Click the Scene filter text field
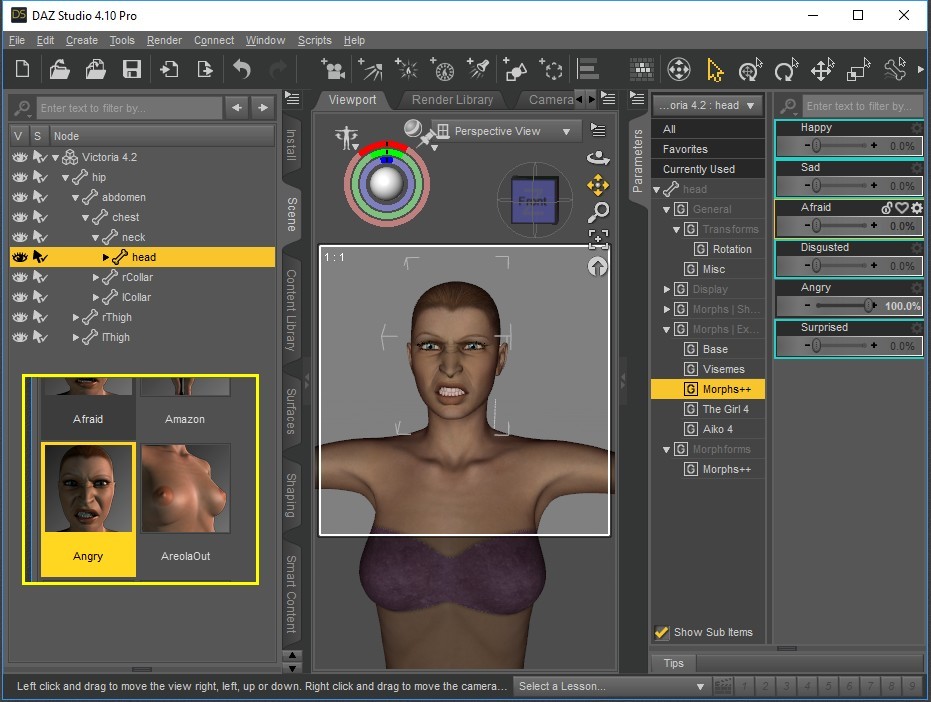 pos(129,108)
